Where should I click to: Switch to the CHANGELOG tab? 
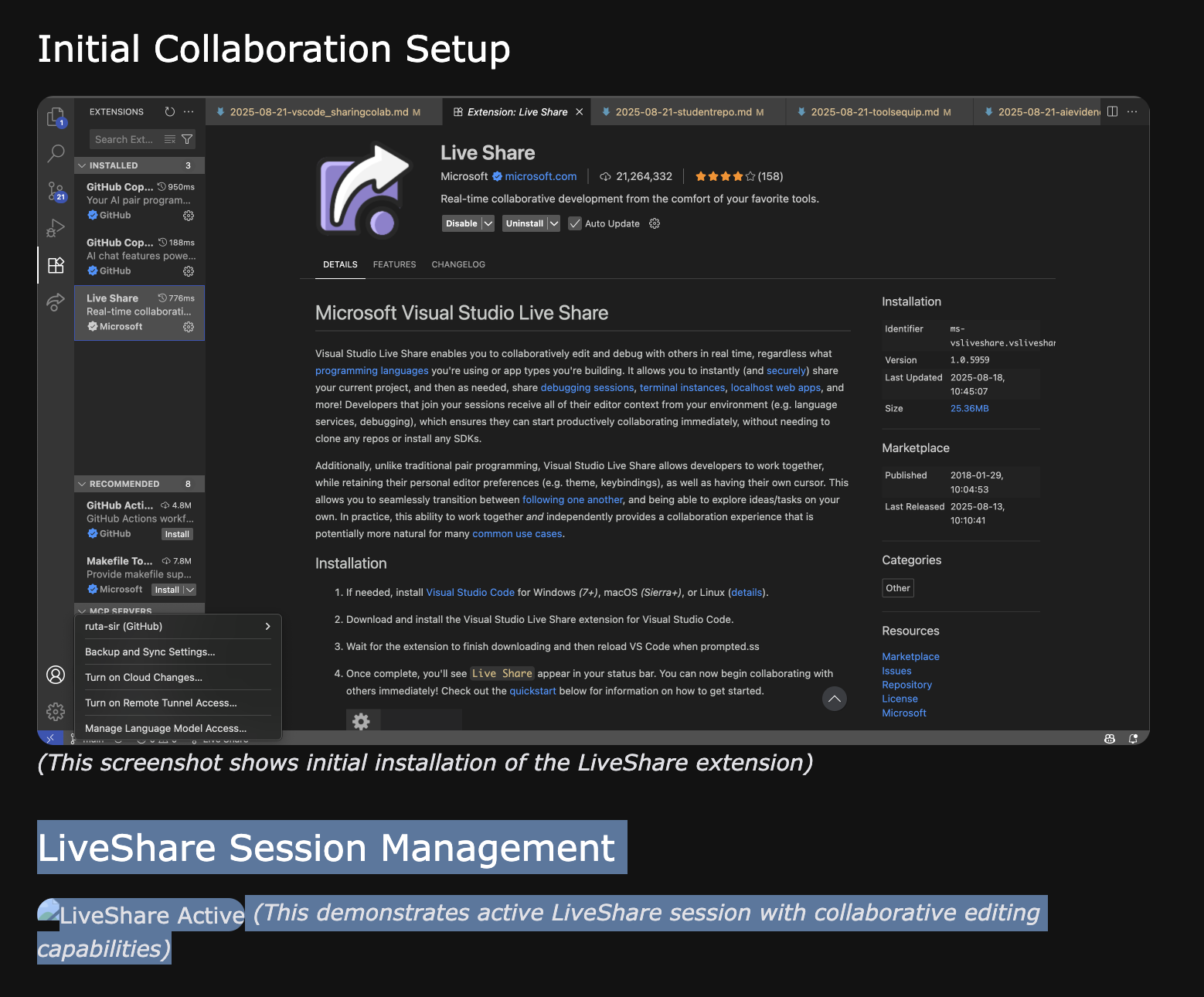(x=458, y=264)
